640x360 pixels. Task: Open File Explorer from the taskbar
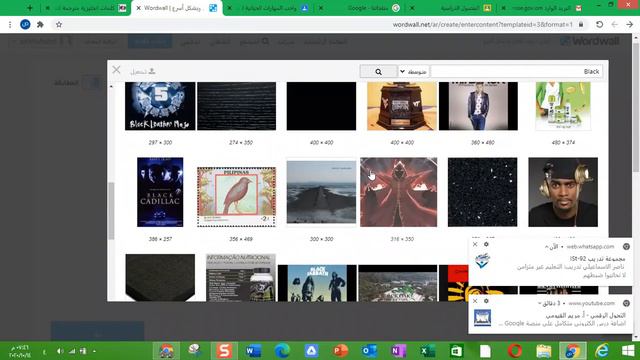coord(543,351)
